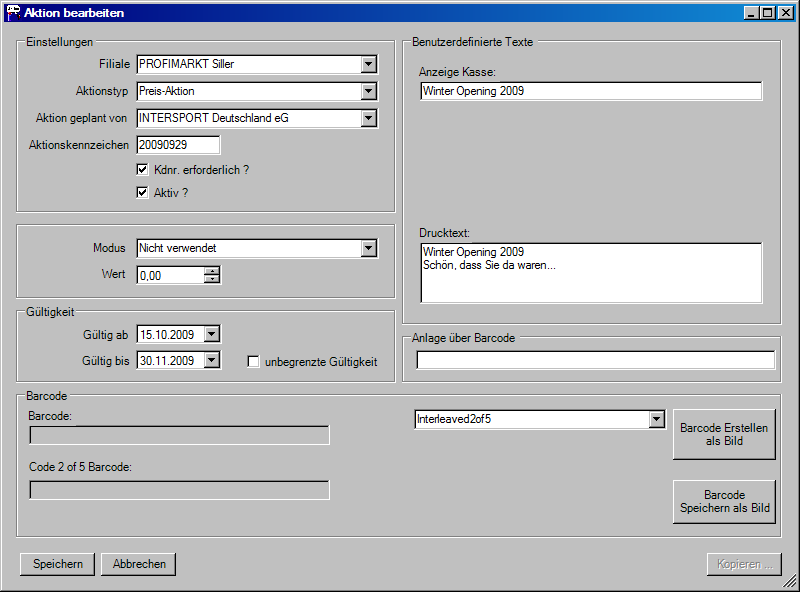Click the Aktionskennzeichen input field
Screen dimensions: 800x592
[178, 145]
